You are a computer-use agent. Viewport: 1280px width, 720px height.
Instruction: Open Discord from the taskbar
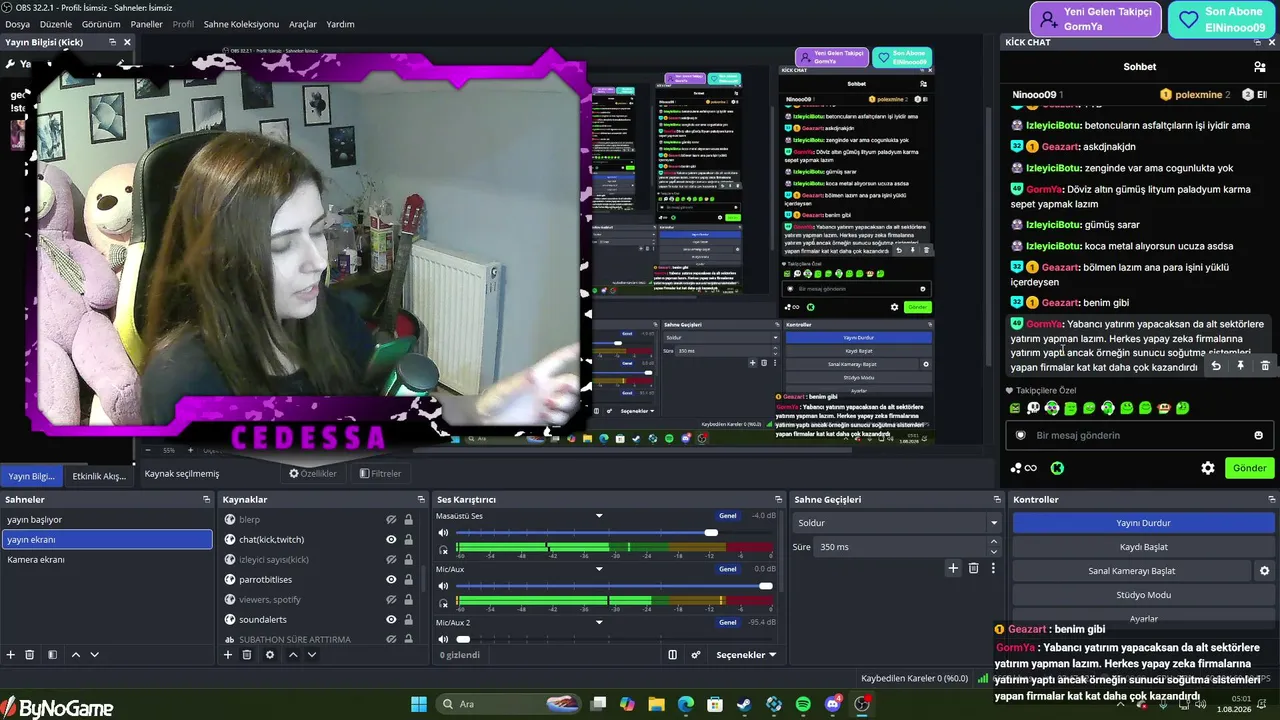tap(832, 704)
